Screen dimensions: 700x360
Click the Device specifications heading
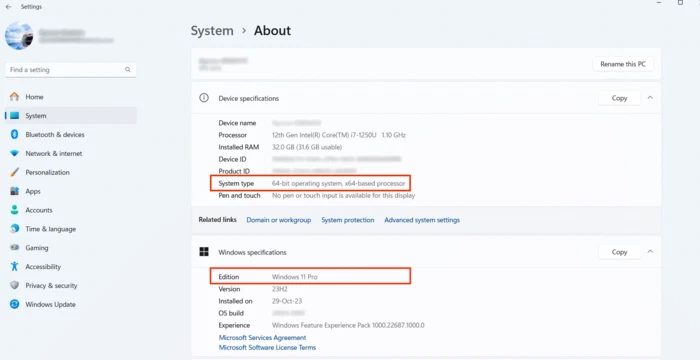[249, 98]
